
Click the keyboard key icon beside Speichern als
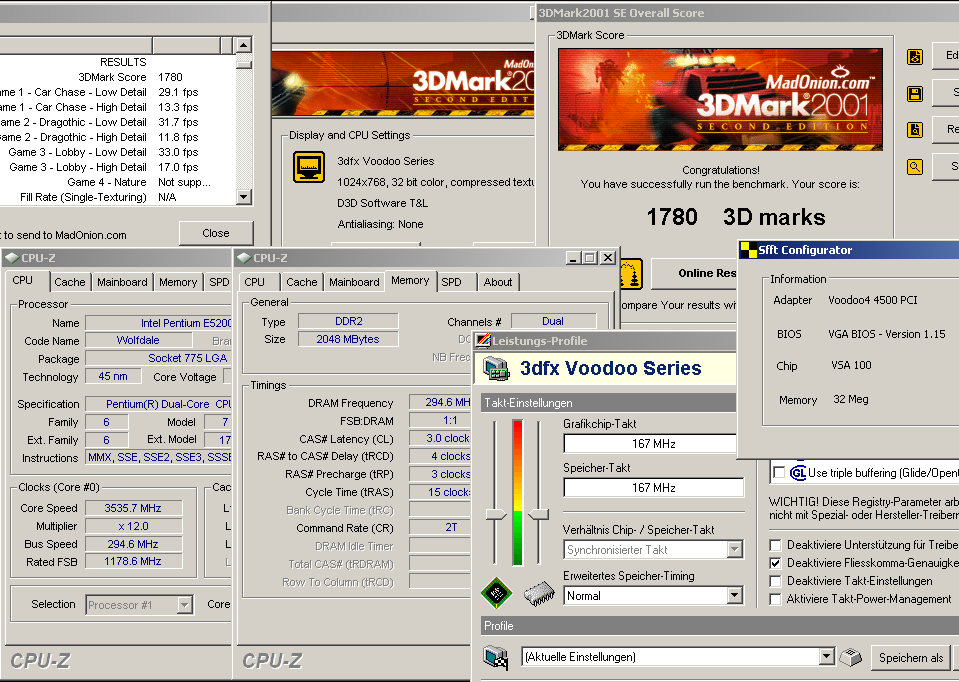(x=850, y=657)
